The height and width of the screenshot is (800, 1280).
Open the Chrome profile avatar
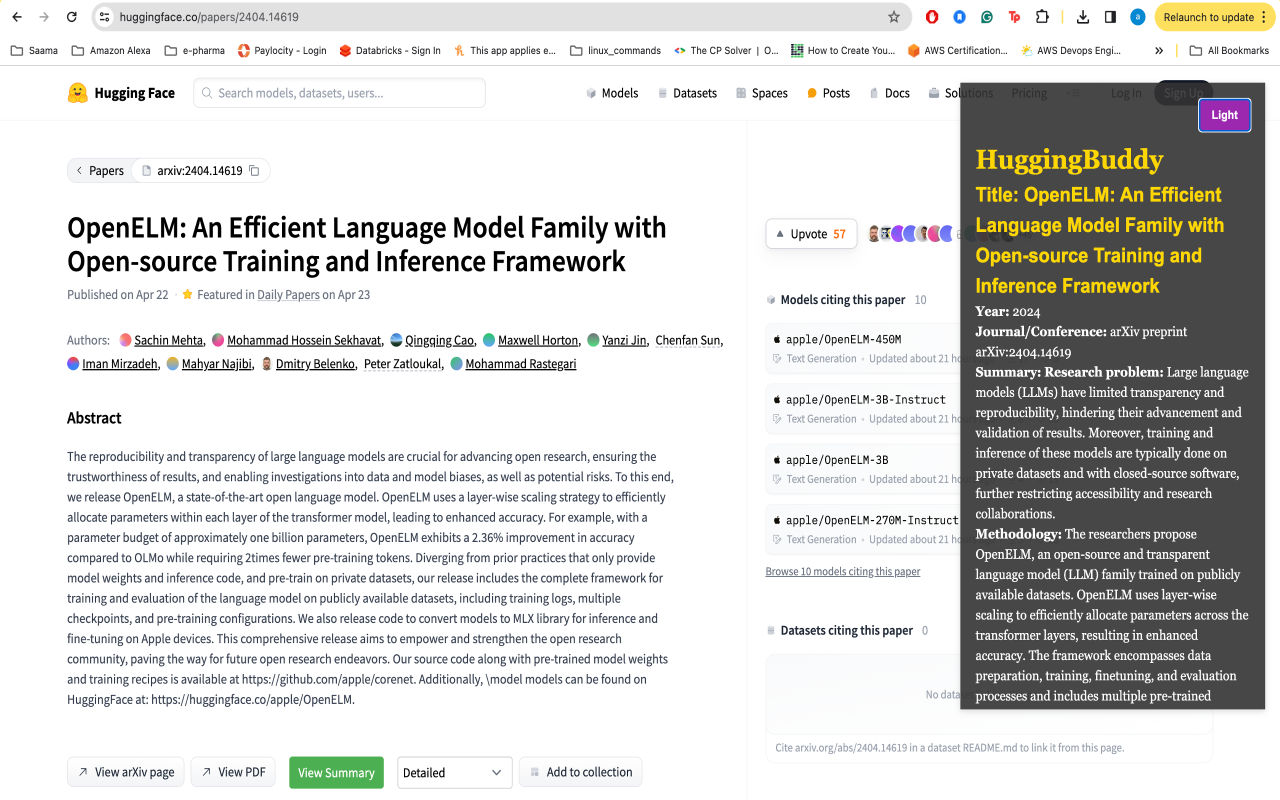coord(1138,17)
